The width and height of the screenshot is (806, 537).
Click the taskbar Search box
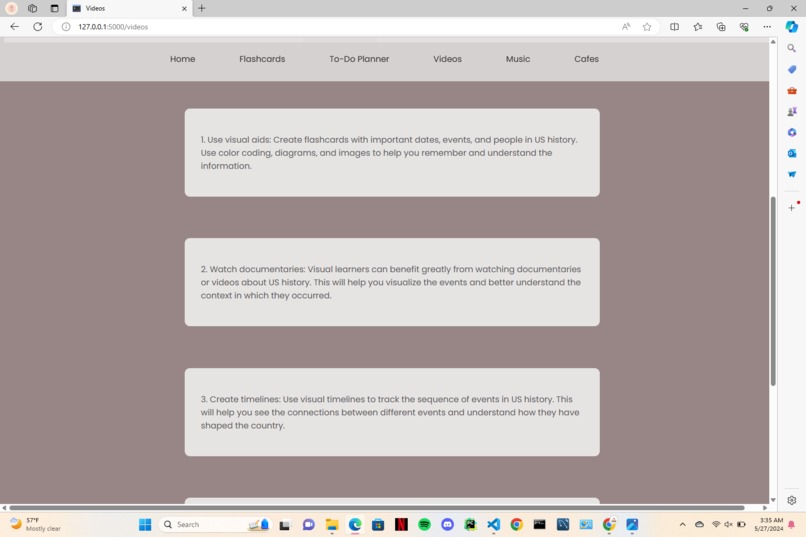pyautogui.click(x=215, y=524)
